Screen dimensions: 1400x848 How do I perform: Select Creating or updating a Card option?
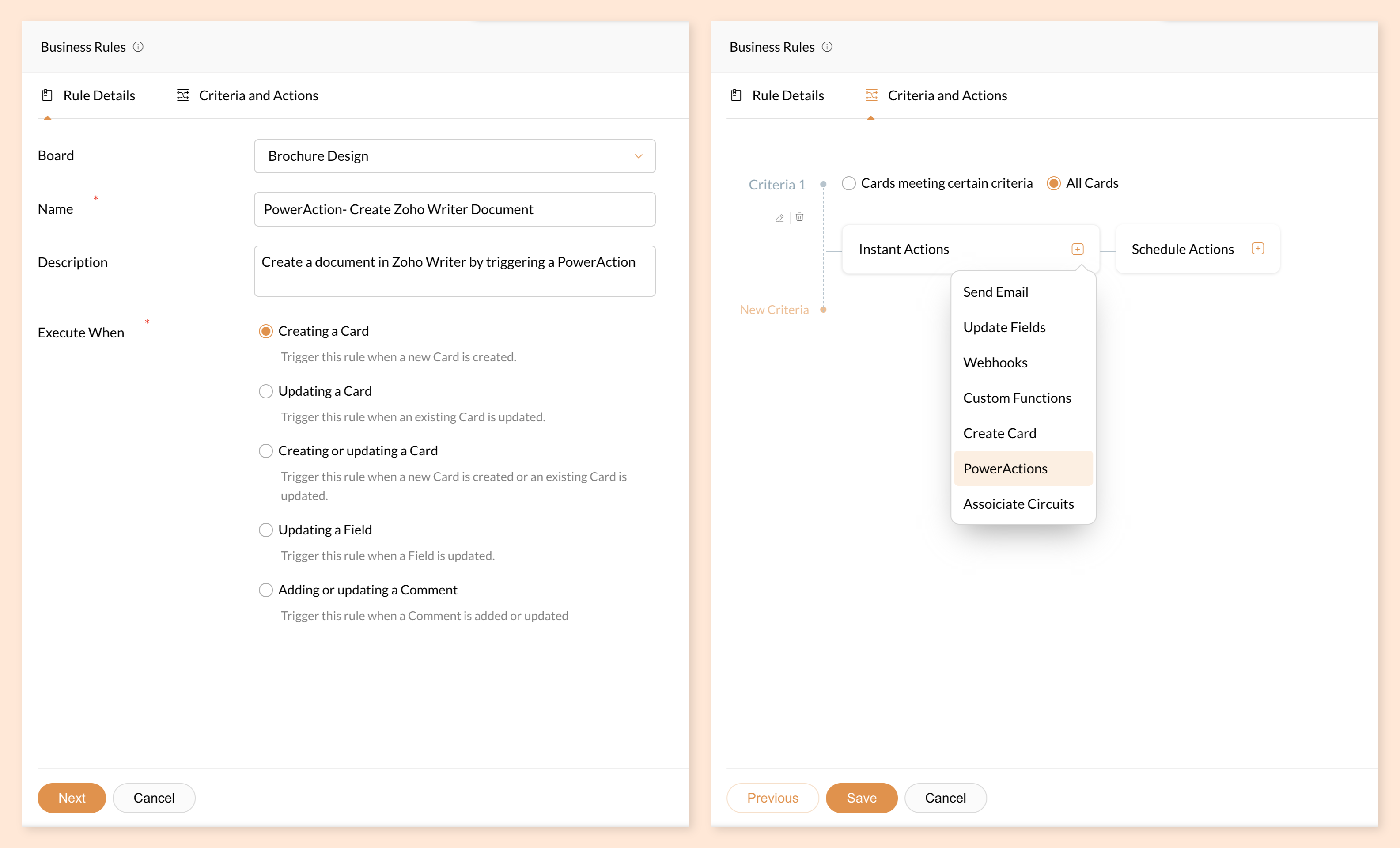tap(265, 450)
